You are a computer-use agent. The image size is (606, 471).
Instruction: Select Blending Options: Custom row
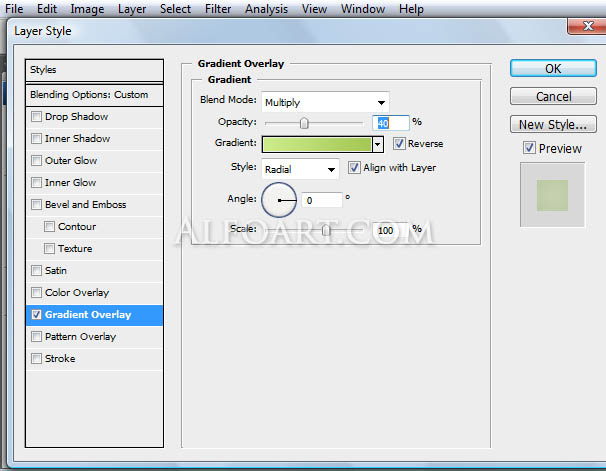(x=94, y=95)
